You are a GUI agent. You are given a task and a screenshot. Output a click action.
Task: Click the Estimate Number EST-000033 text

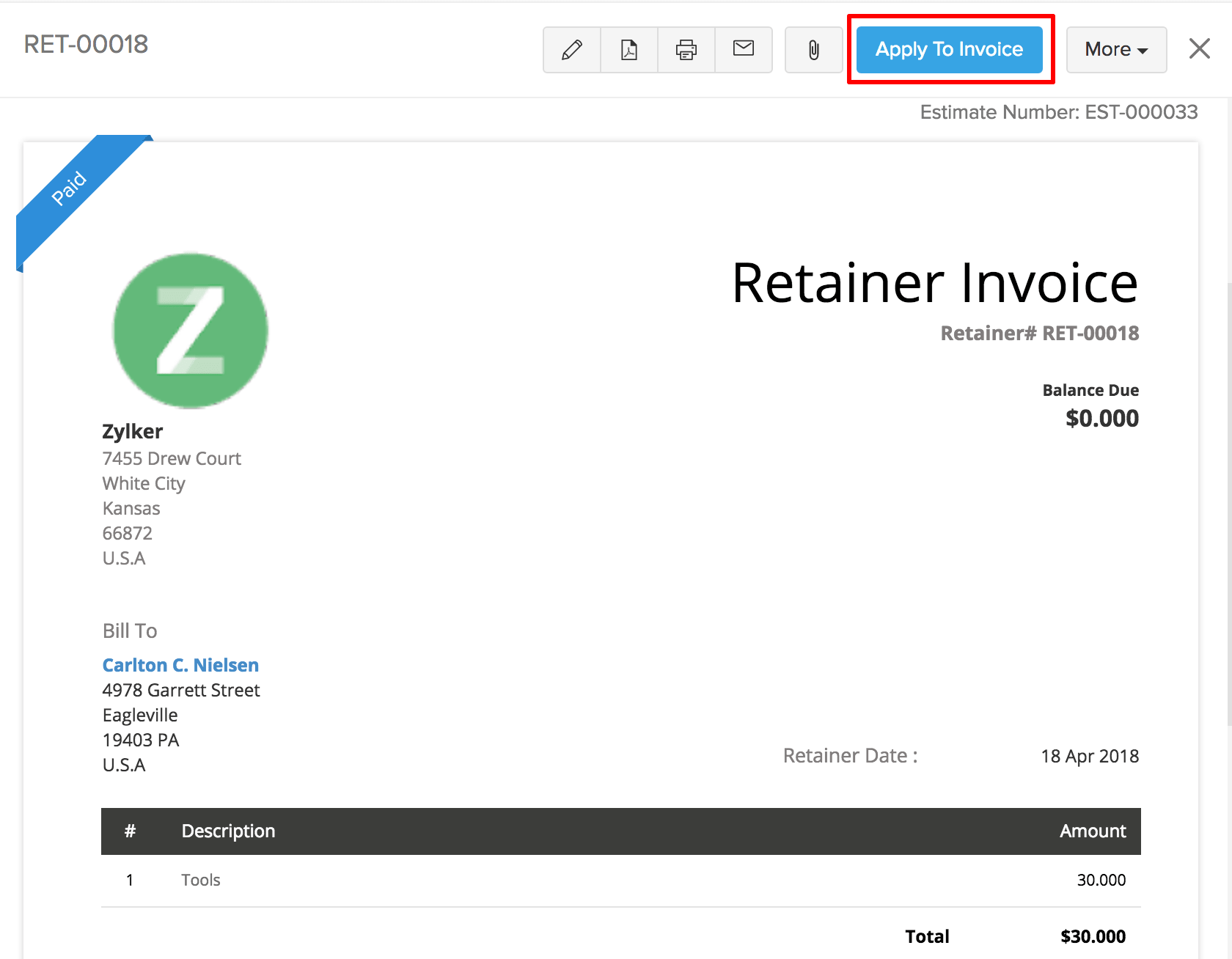click(x=1058, y=112)
